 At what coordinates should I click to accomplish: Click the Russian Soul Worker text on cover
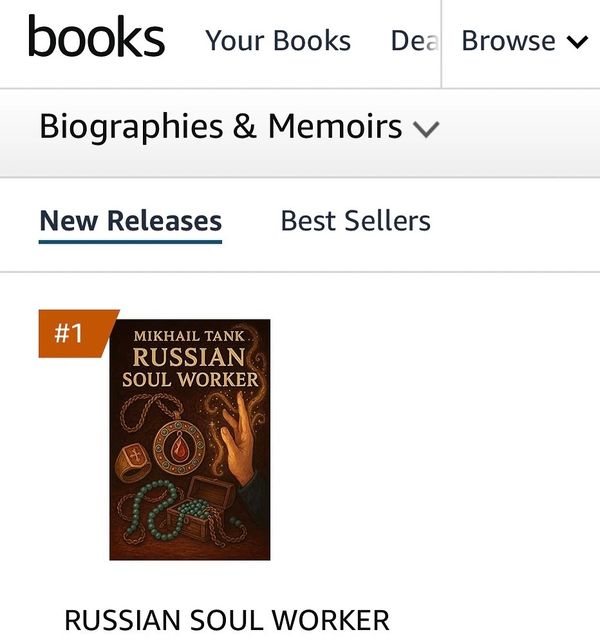coord(190,367)
